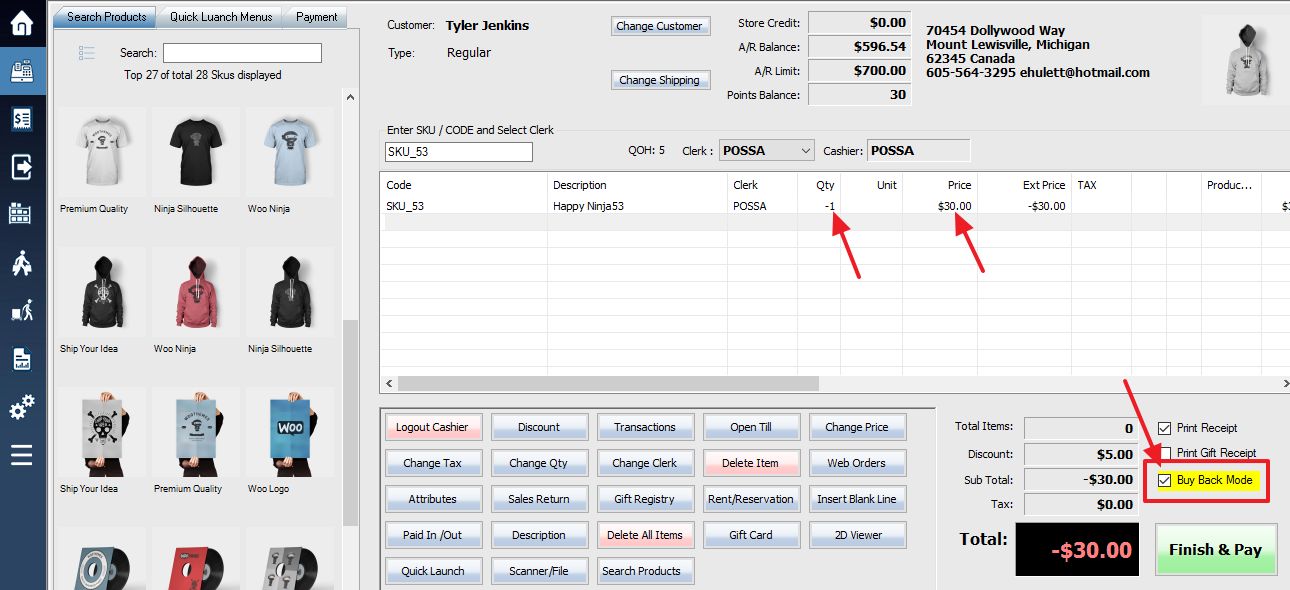Click the Paid In /Out button
The width and height of the screenshot is (1290, 590).
[433, 535]
